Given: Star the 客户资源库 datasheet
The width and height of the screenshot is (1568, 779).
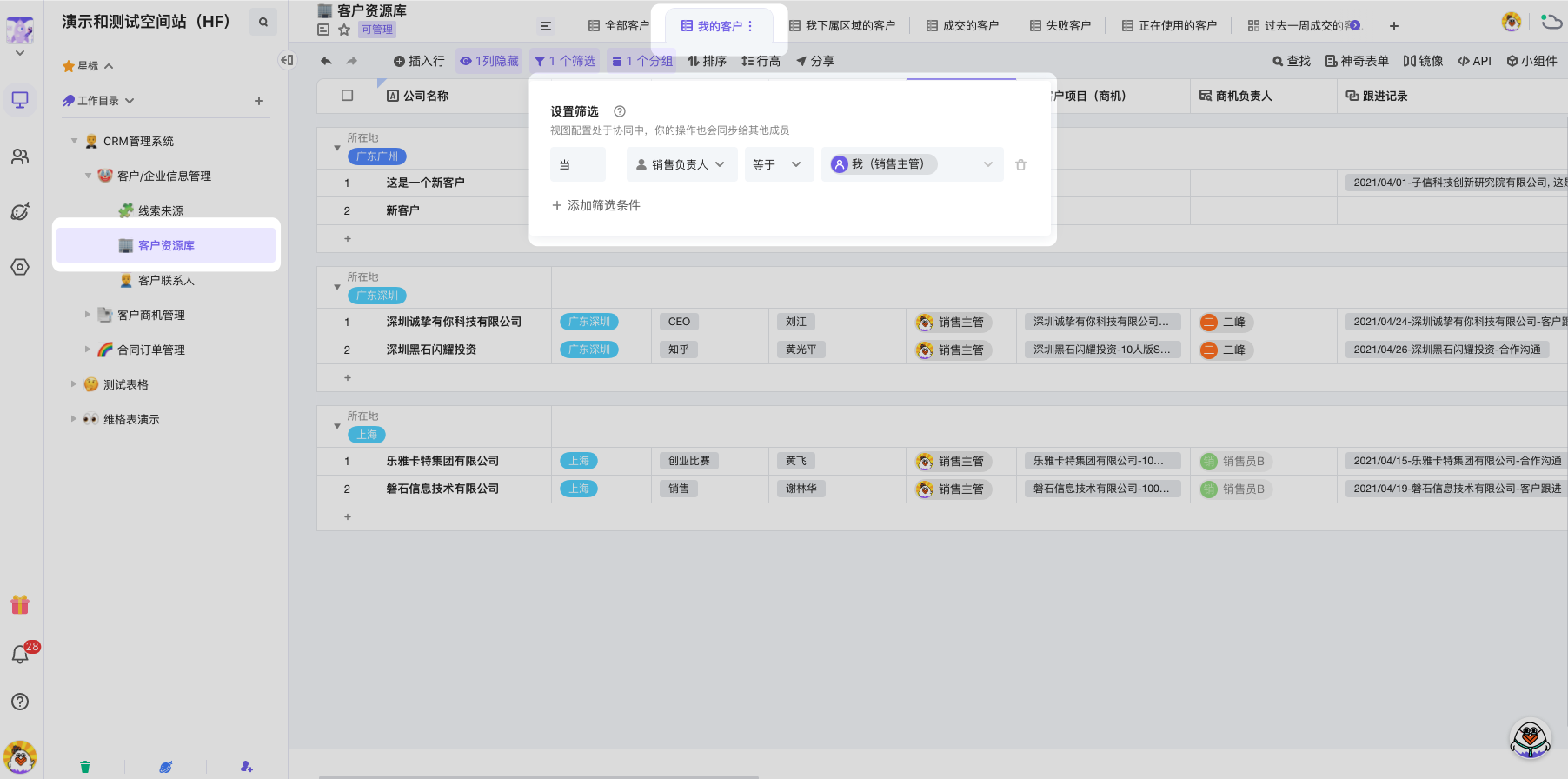Looking at the screenshot, I should [x=344, y=30].
